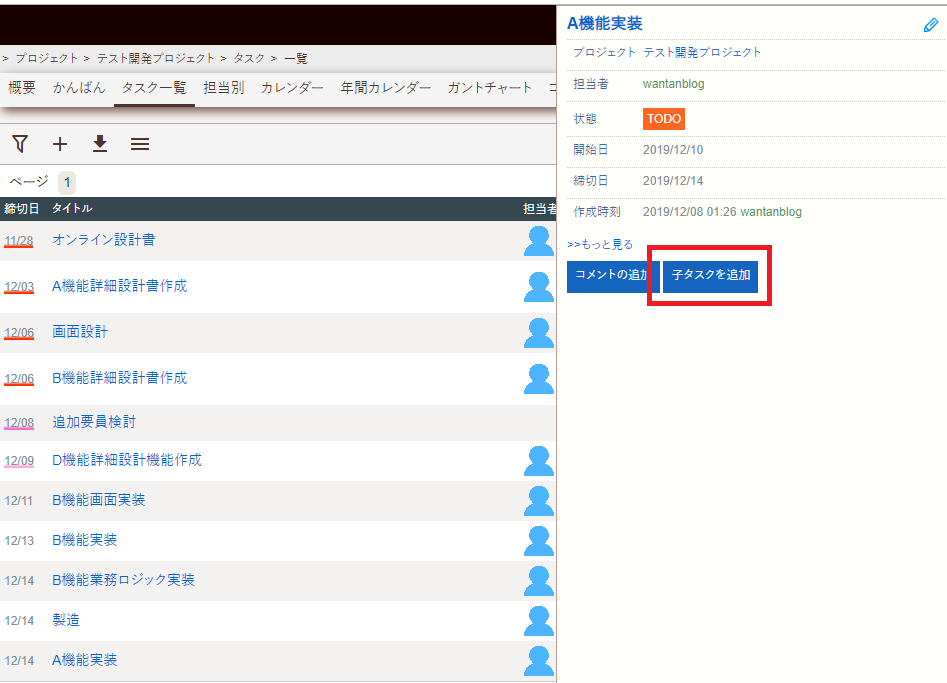
Task: Click 一覧 in the breadcrumb
Action: (x=296, y=58)
